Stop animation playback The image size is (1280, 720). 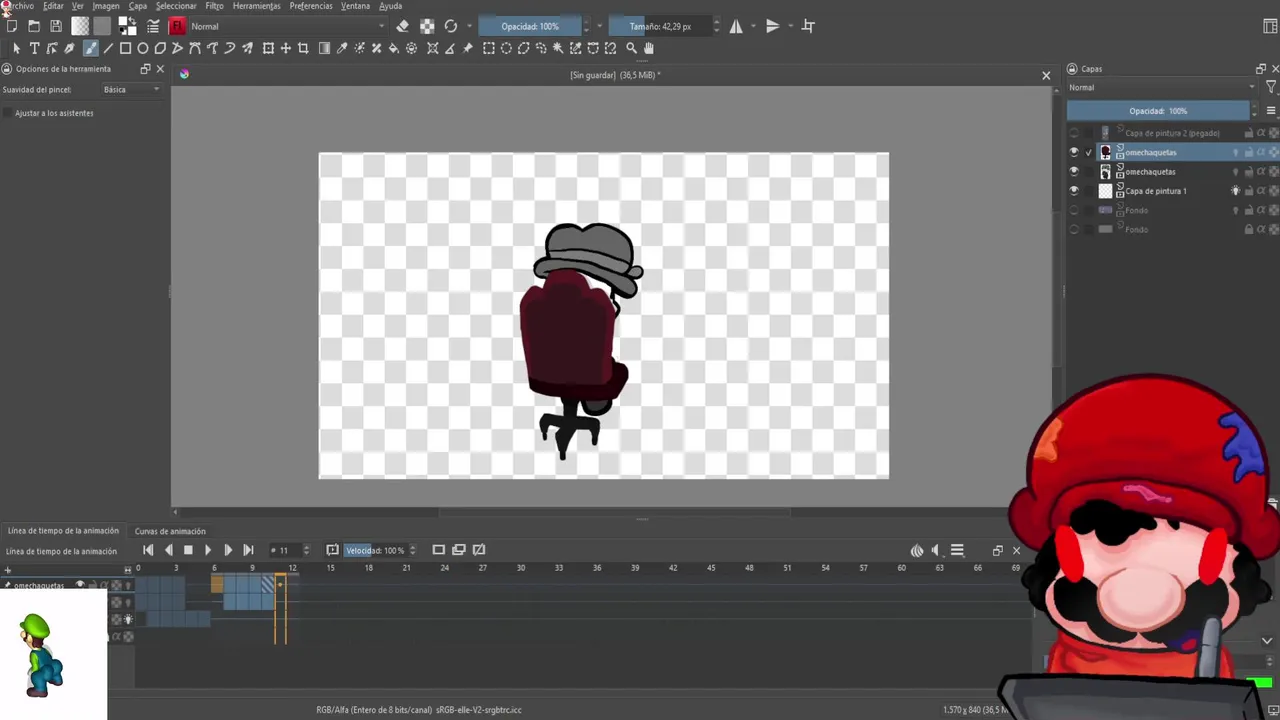coord(188,550)
